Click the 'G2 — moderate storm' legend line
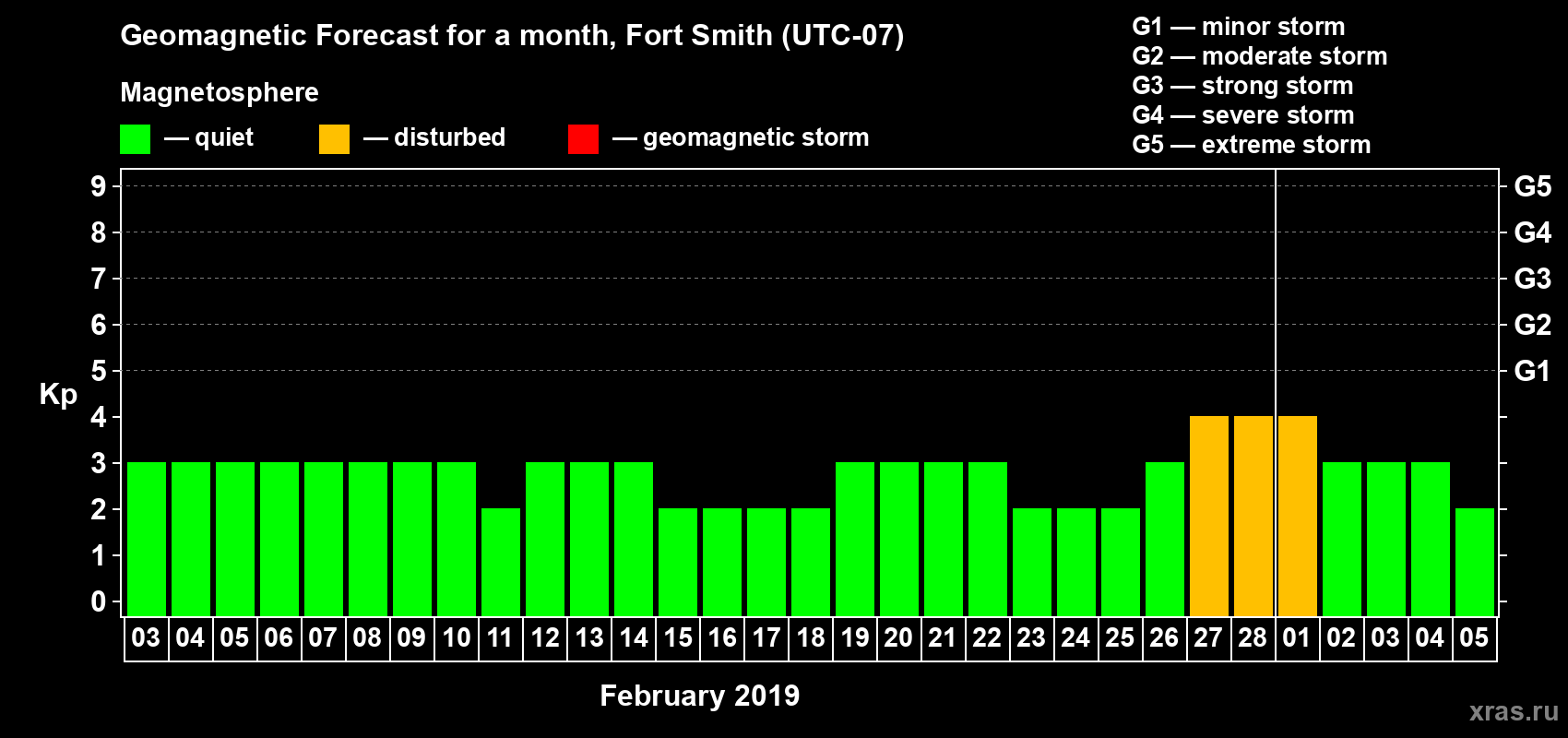The image size is (1568, 738). (1259, 56)
